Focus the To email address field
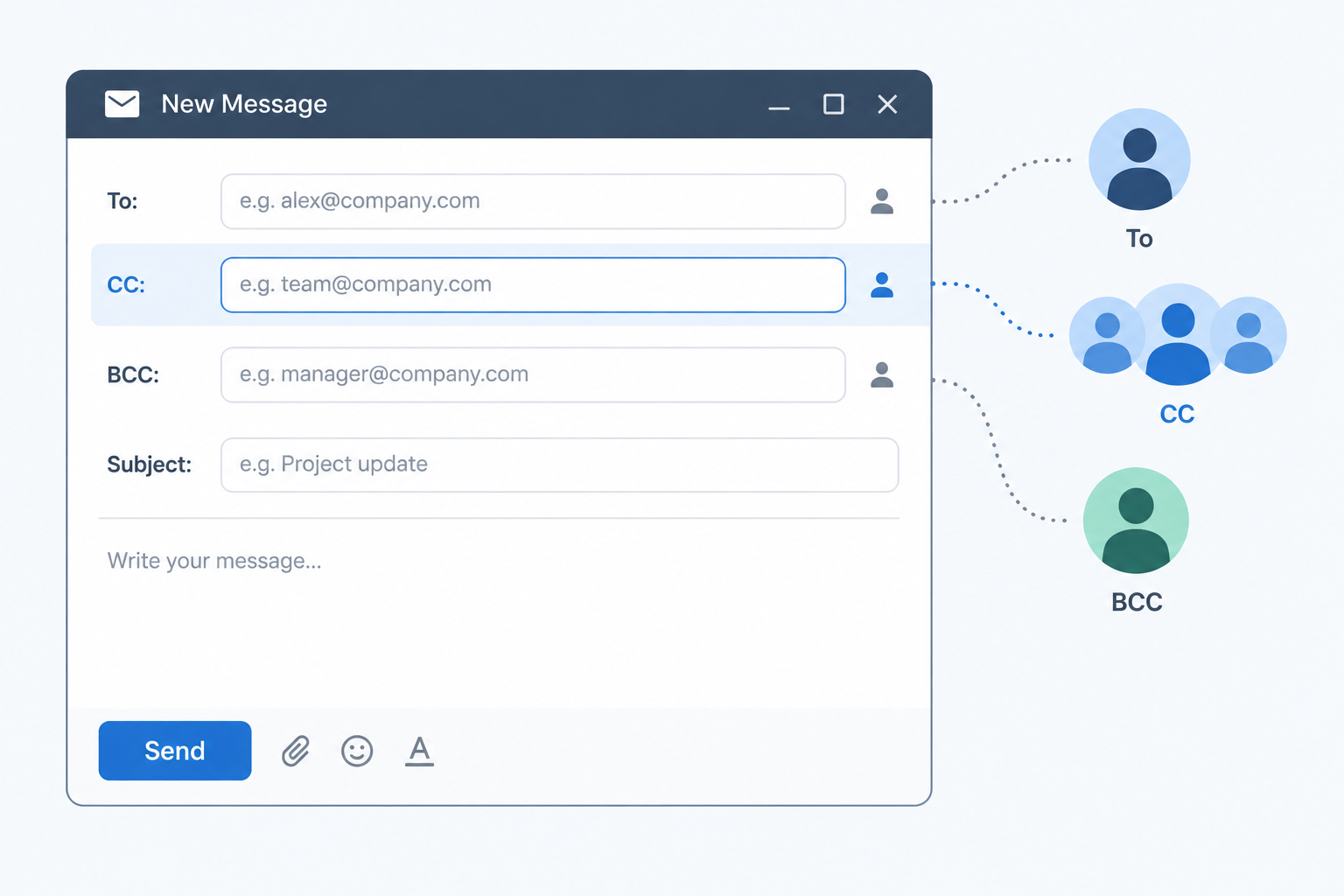 (533, 201)
